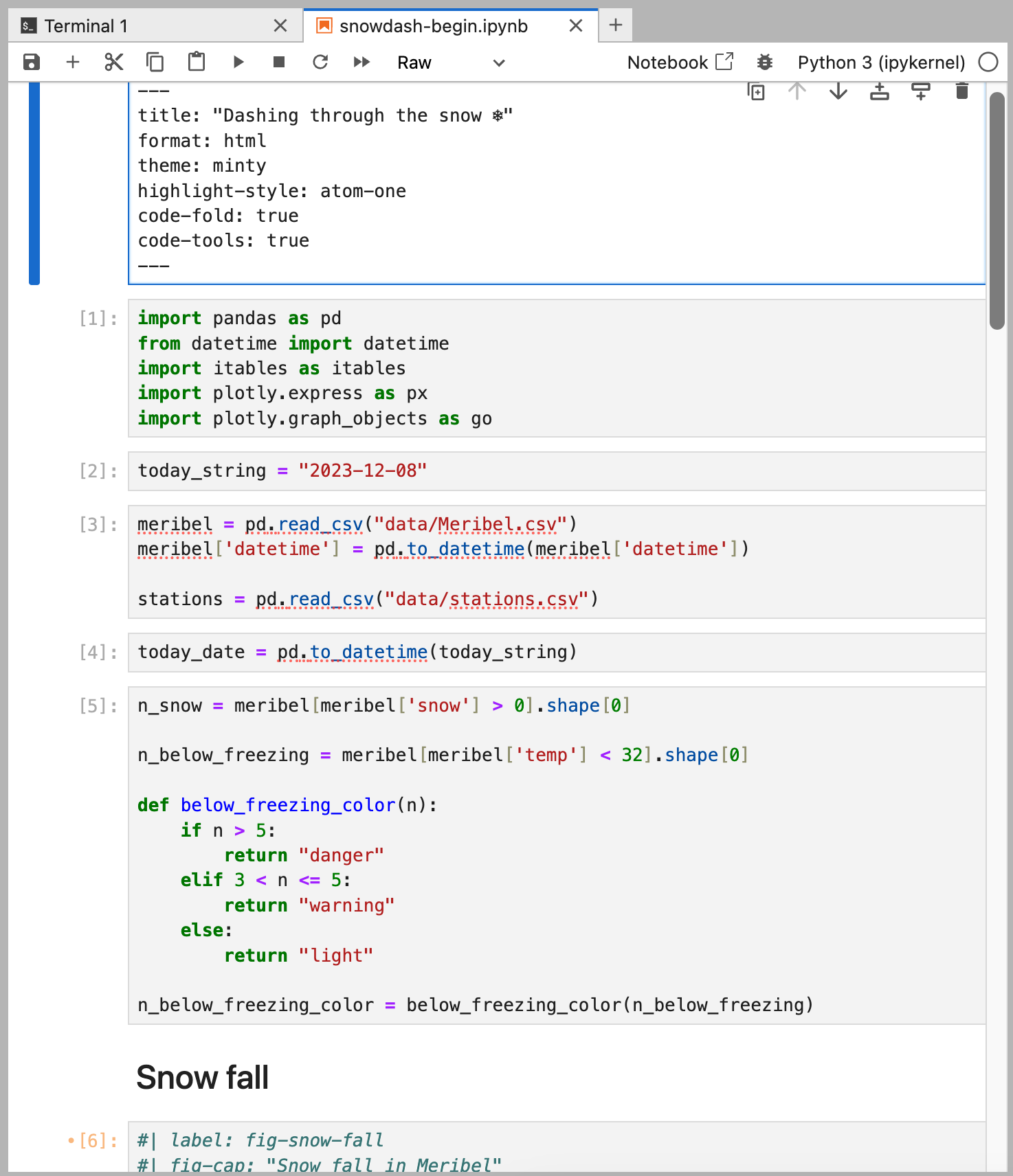Restart the kernel
The image size is (1013, 1176).
pos(320,63)
